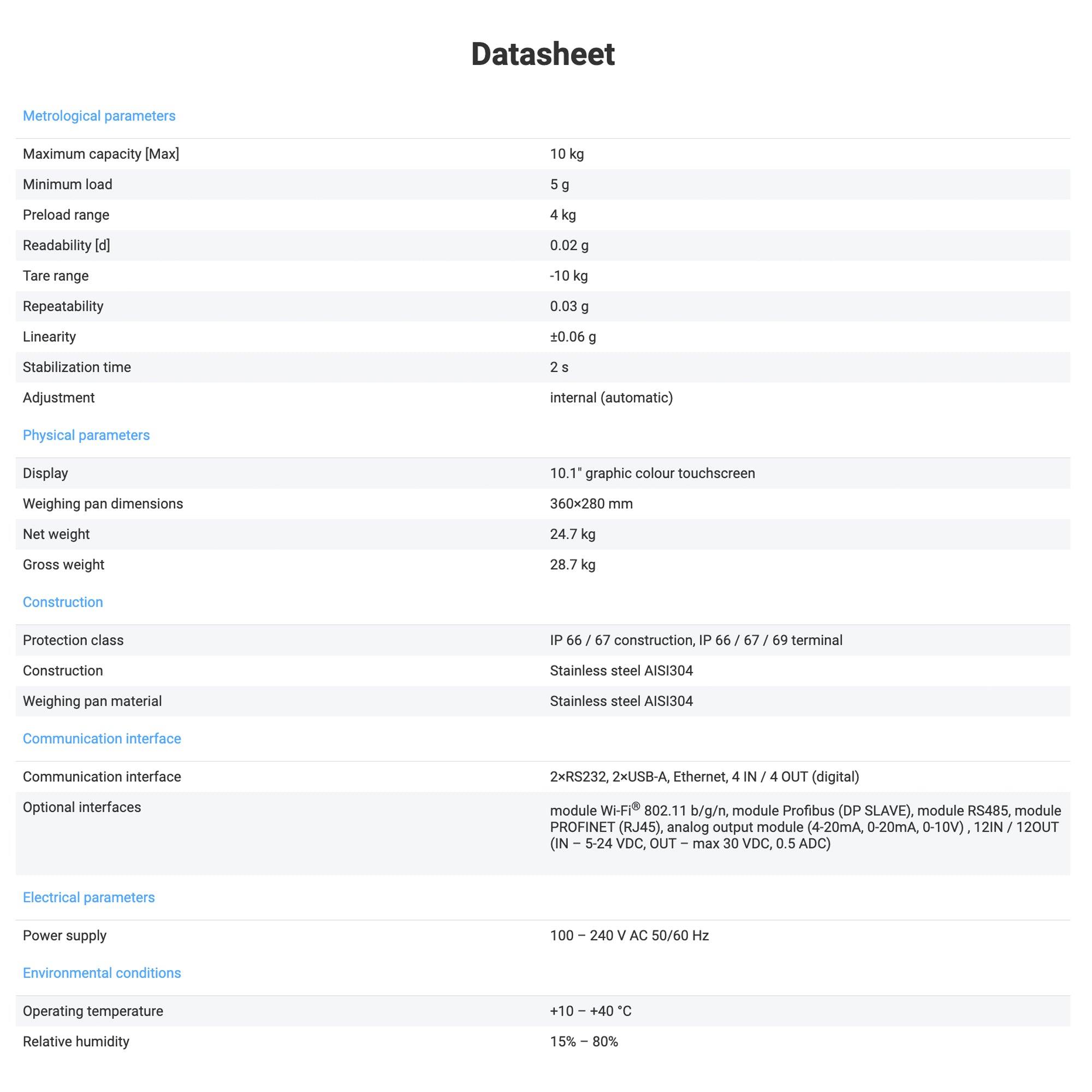1092x1092 pixels.
Task: Select the Environmental conditions section heading
Action: 102,974
